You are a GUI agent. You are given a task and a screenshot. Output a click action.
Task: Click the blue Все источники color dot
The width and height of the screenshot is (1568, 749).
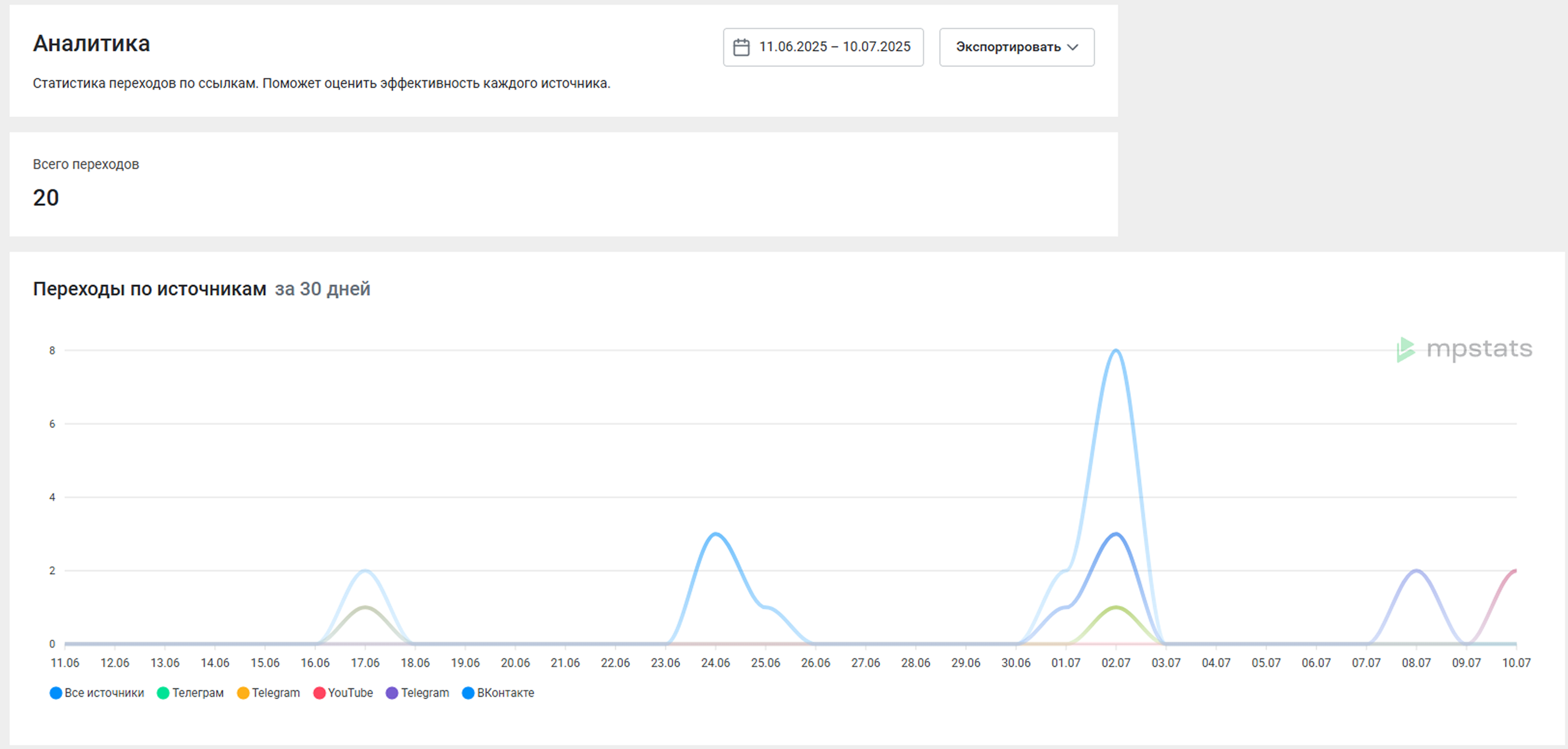click(56, 693)
